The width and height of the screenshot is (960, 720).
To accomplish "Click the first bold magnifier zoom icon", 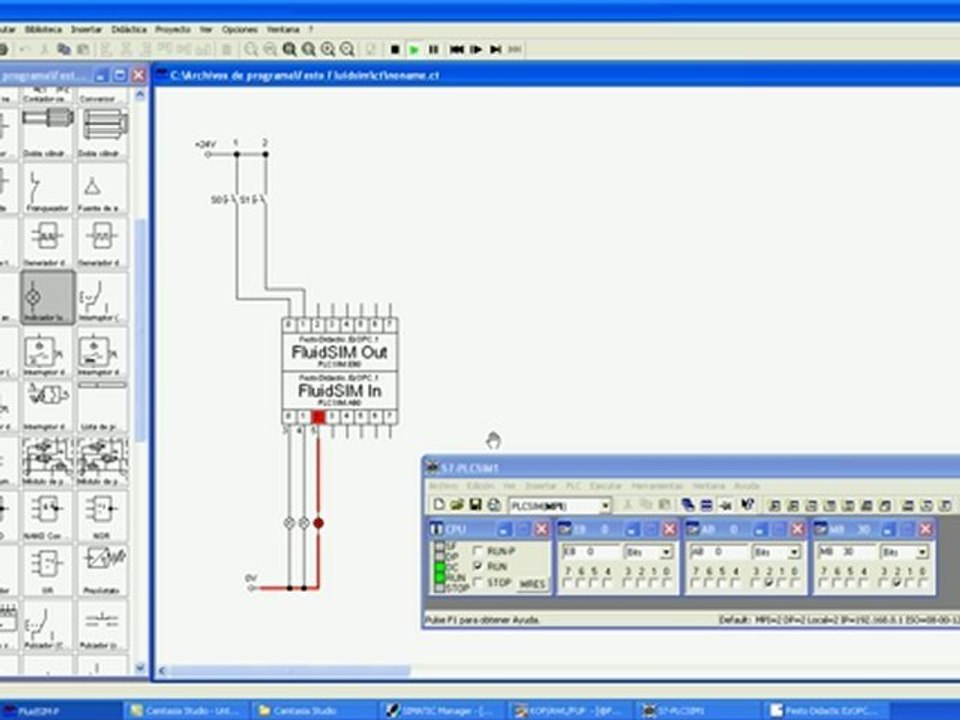I will 290,50.
